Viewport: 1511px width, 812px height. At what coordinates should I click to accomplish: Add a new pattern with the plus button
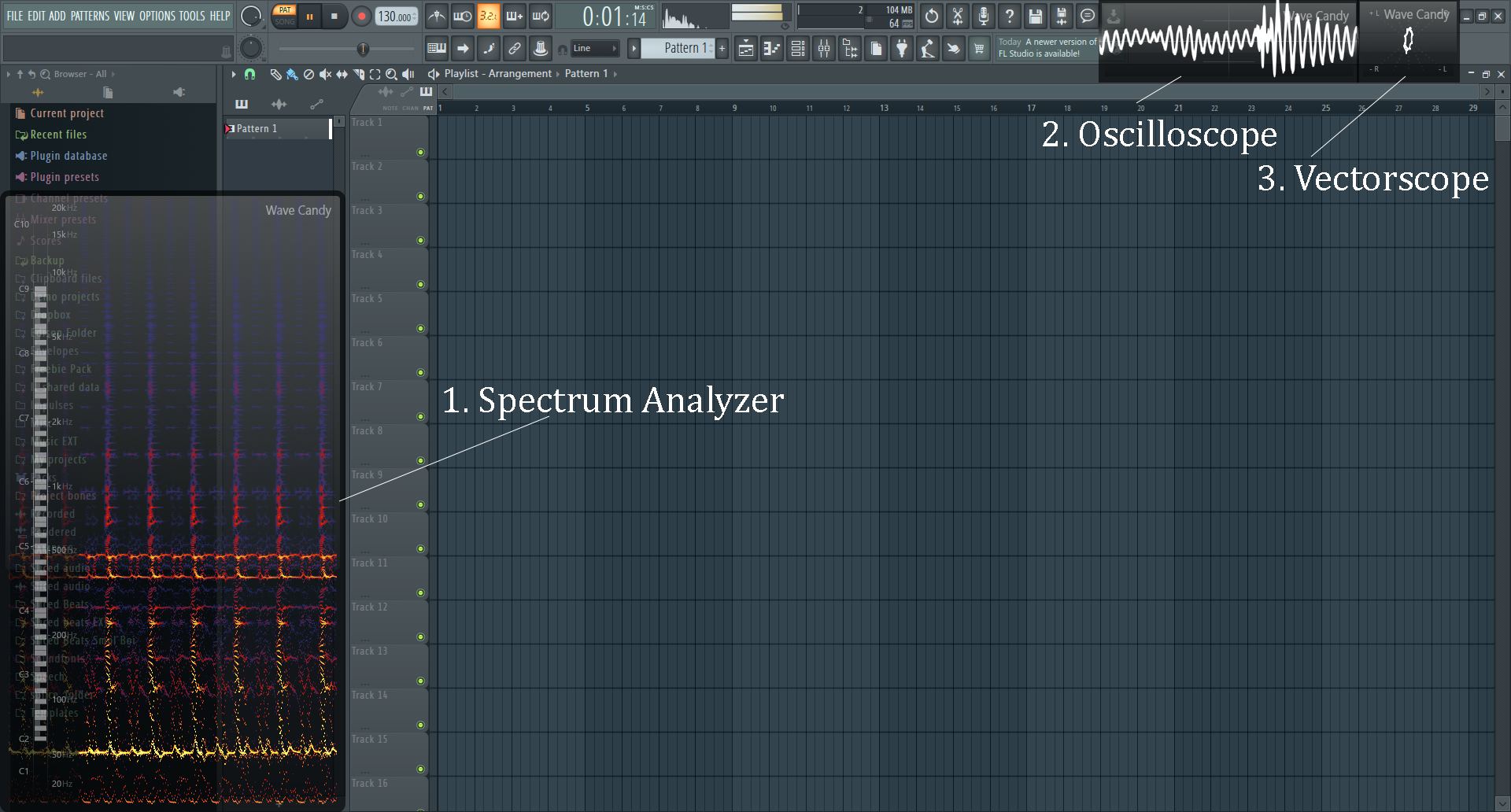point(722,48)
